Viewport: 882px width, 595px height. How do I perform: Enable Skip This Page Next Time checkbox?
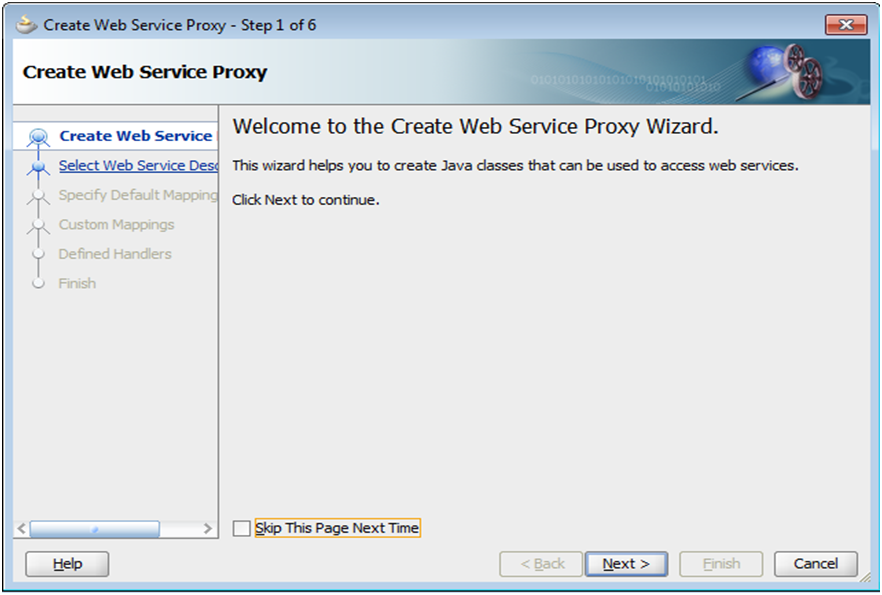pyautogui.click(x=242, y=528)
